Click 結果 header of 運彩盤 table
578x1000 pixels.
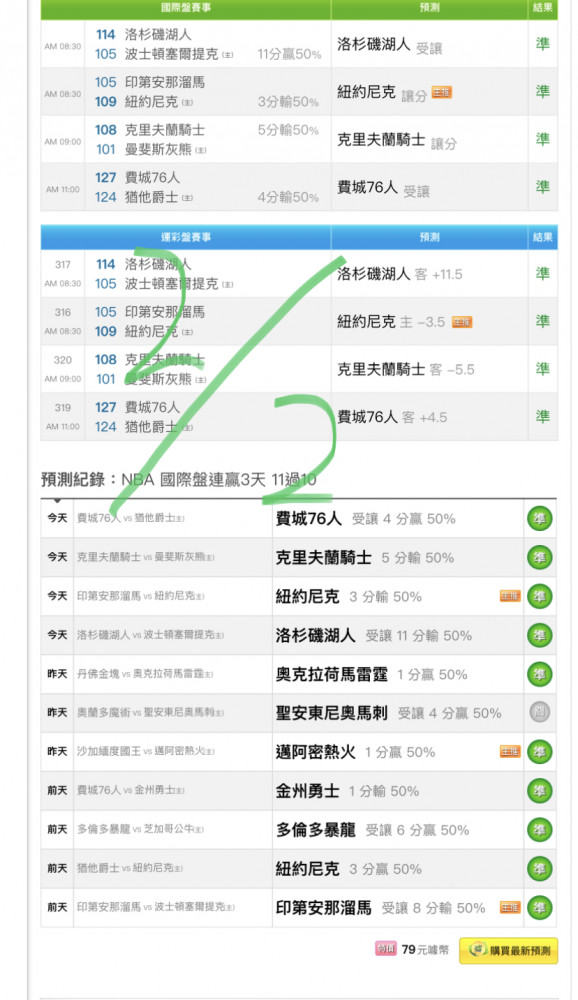(543, 237)
